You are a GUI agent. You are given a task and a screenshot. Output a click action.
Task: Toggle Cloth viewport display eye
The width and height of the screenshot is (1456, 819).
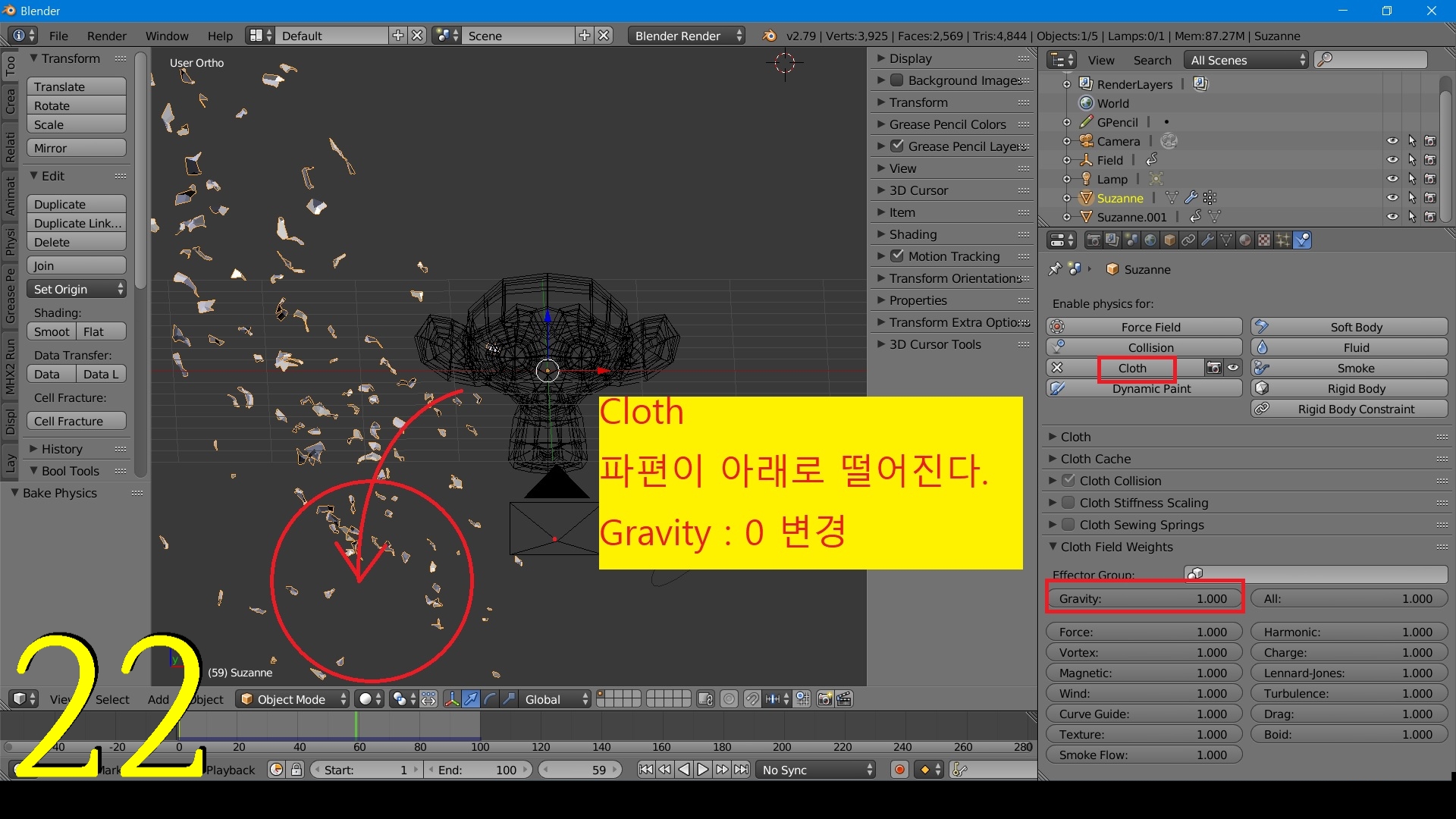coord(1233,368)
